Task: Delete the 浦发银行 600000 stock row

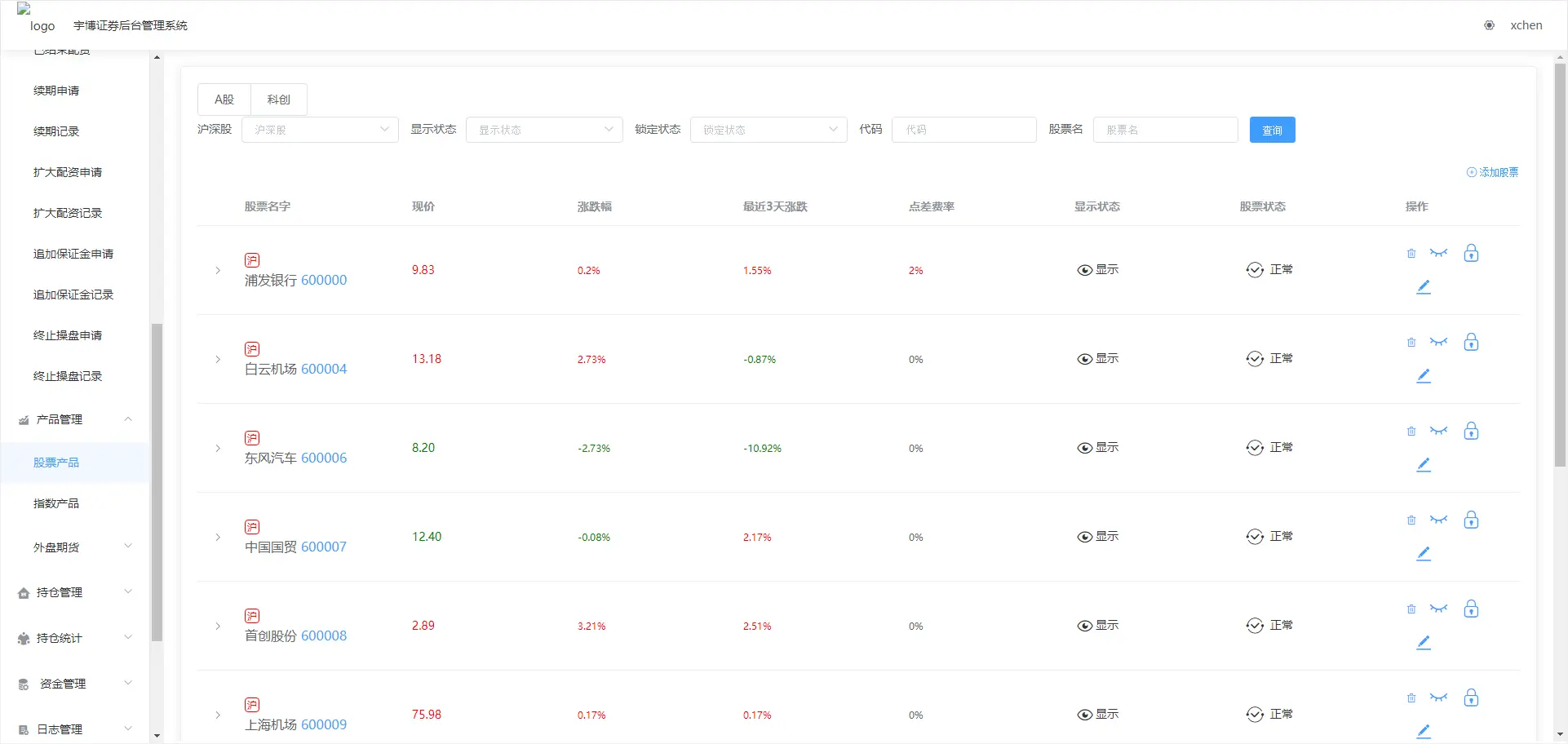Action: [x=1411, y=254]
